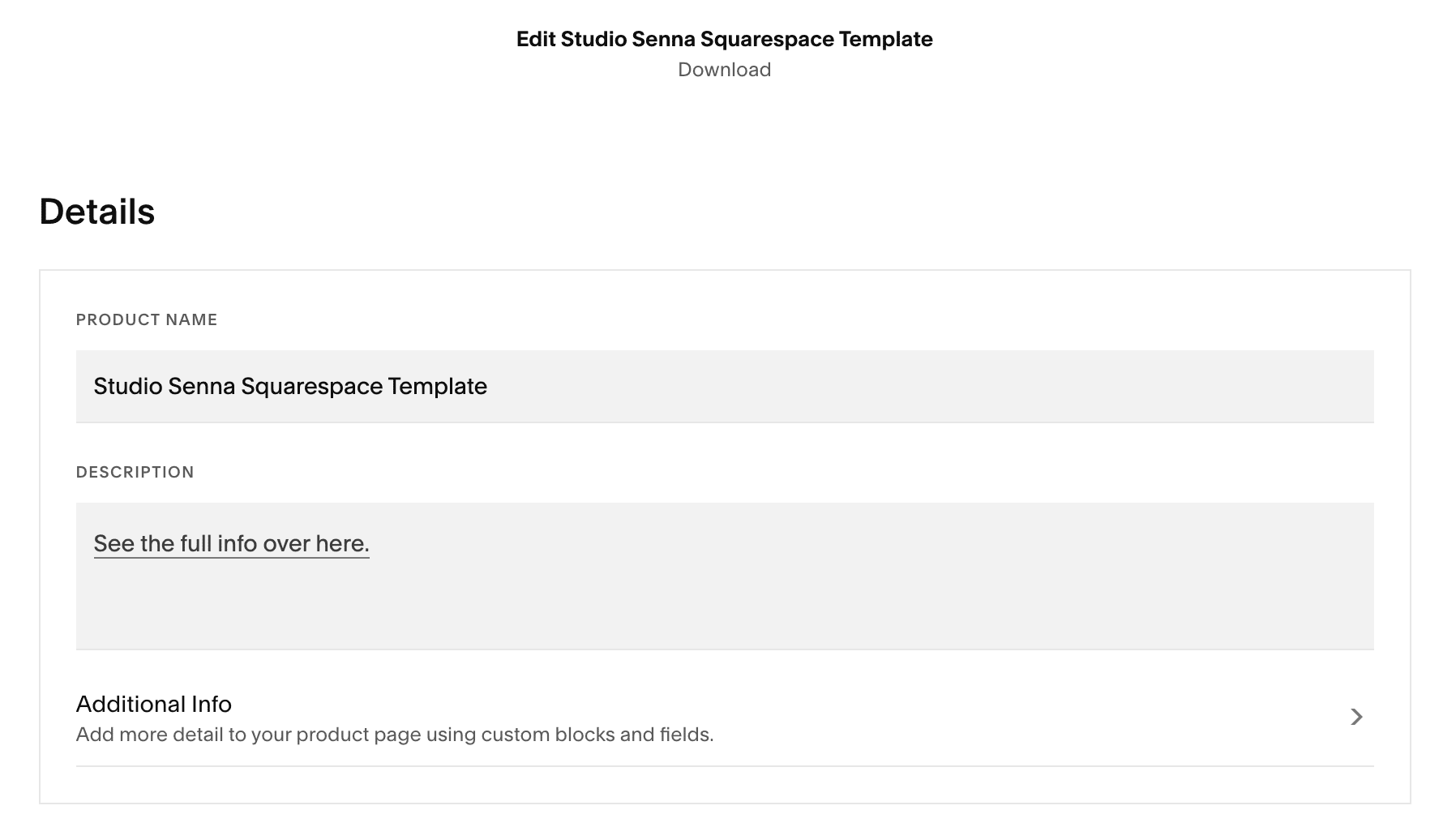Click the chevron arrow beside Additional Info
The height and width of the screenshot is (840, 1456).
click(1356, 717)
